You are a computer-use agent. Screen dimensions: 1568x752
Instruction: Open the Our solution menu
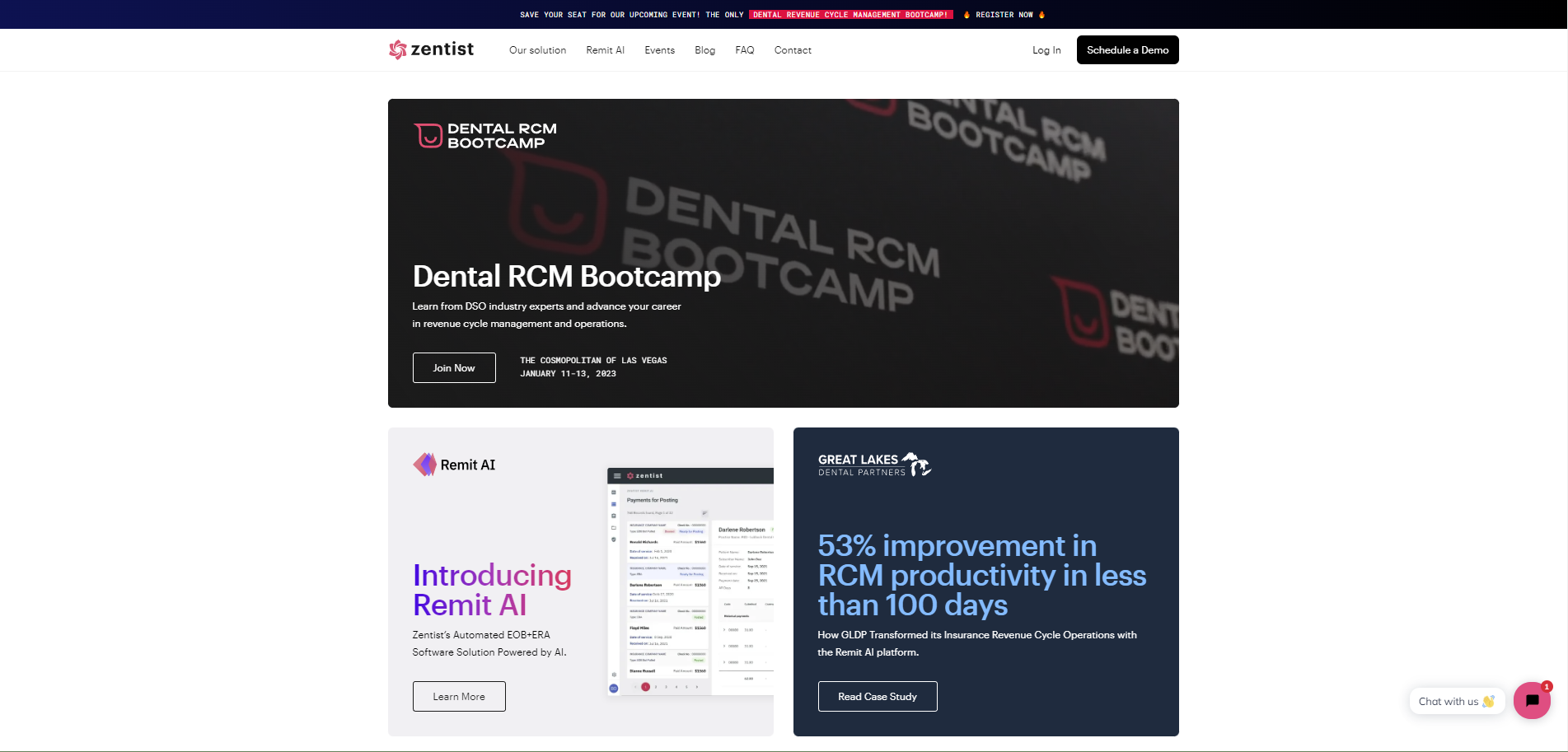(537, 50)
